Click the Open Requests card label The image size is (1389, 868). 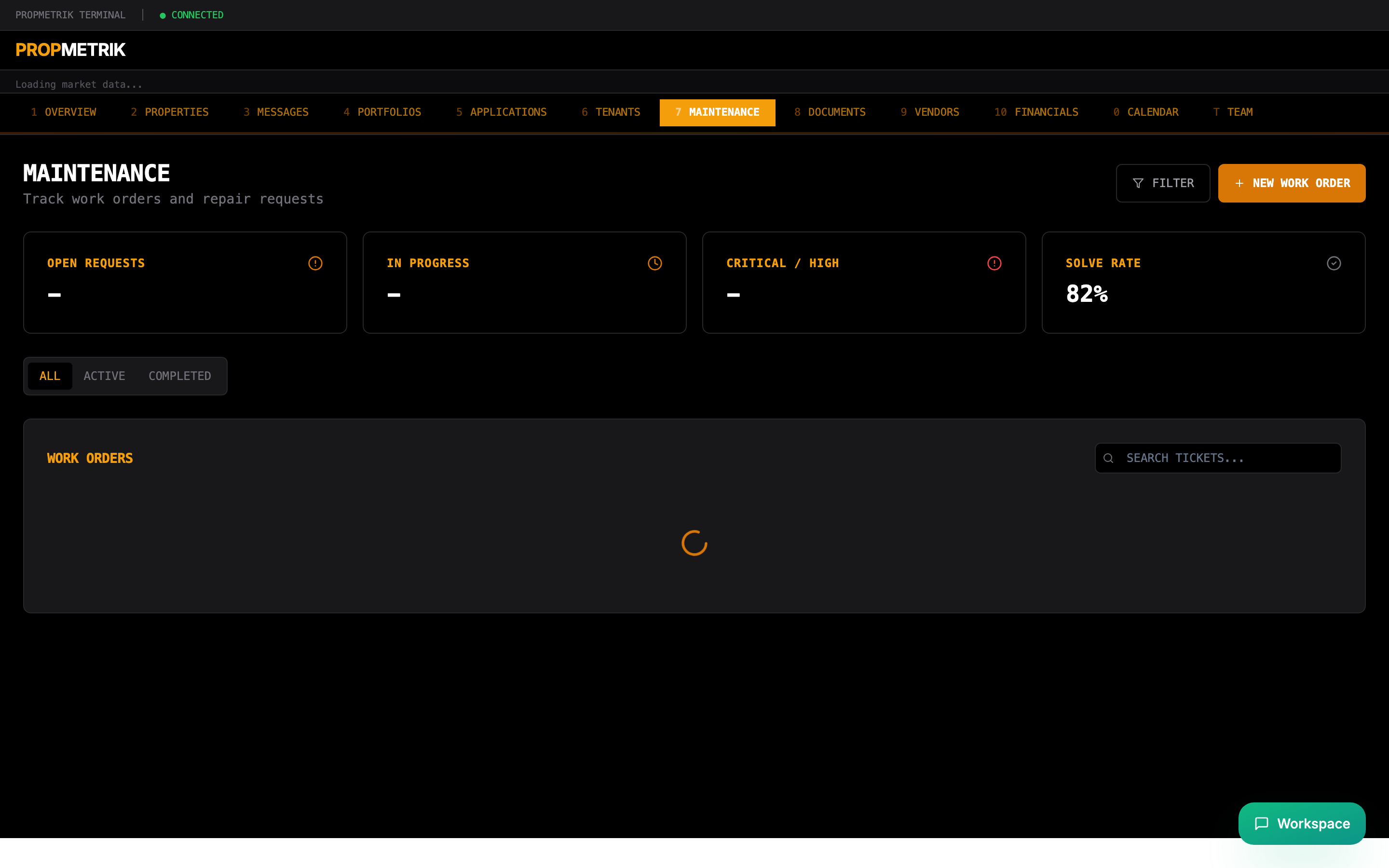click(96, 263)
